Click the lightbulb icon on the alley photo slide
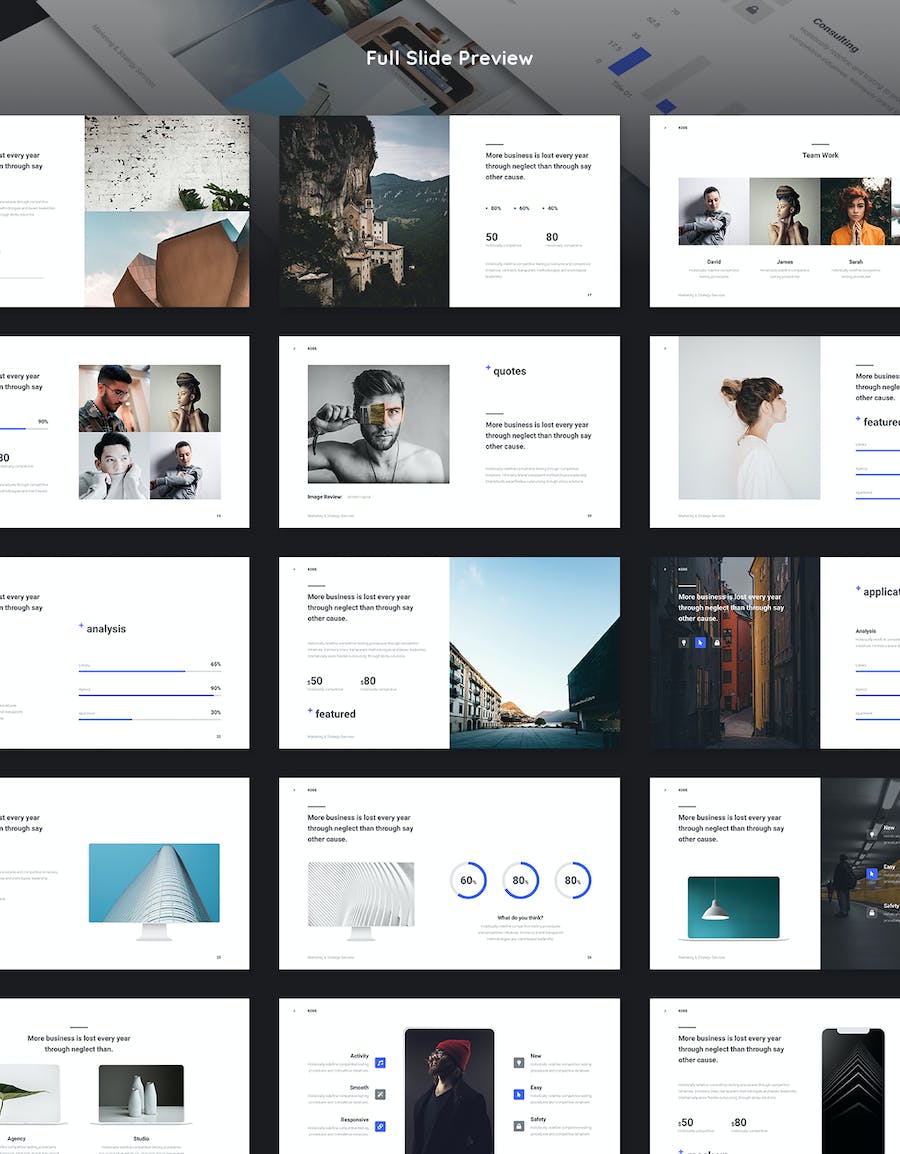Screen dimensions: 900x1154 coord(683,642)
